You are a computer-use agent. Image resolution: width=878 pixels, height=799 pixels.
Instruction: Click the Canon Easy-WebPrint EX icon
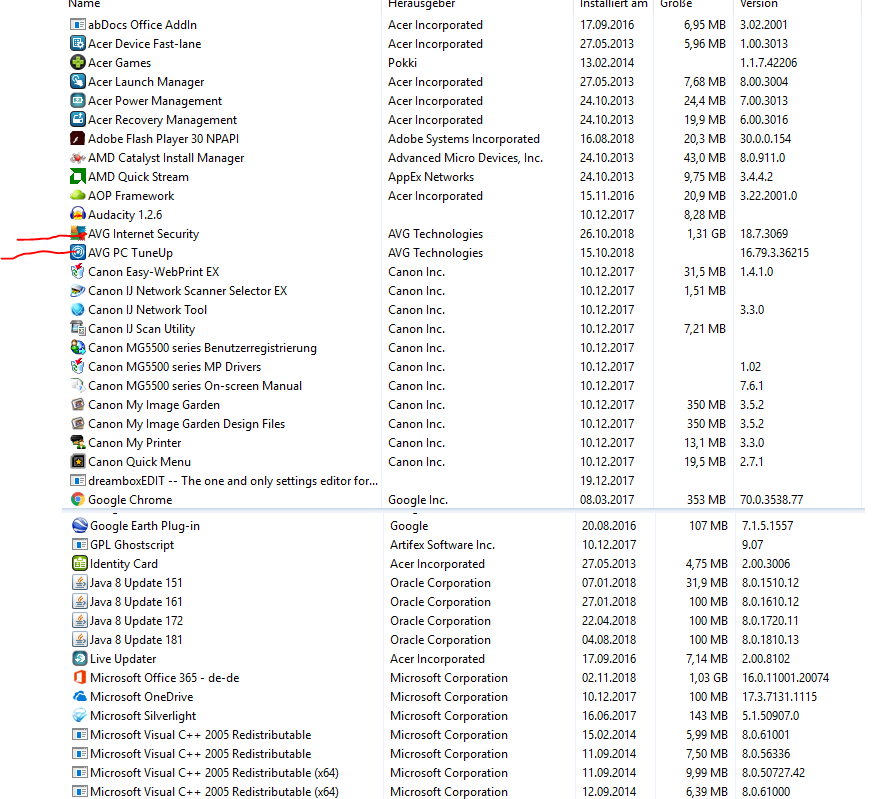pyautogui.click(x=78, y=272)
